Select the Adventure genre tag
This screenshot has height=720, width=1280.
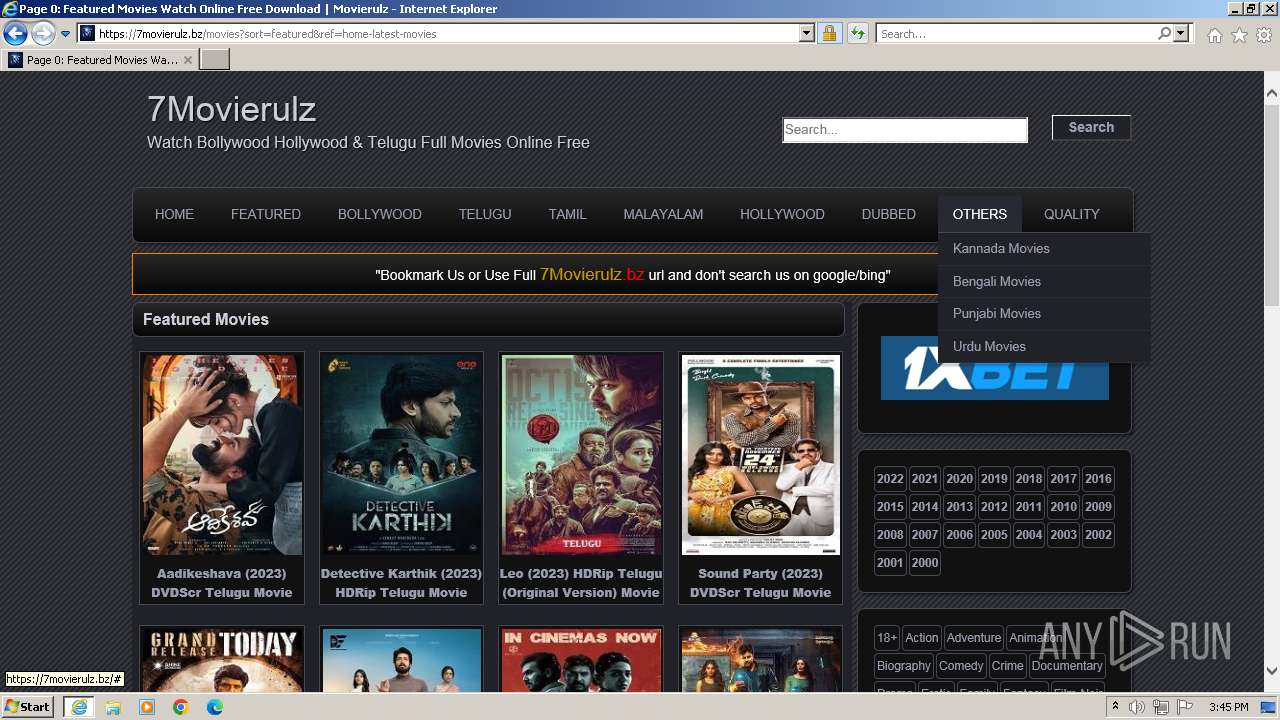pyautogui.click(x=974, y=638)
